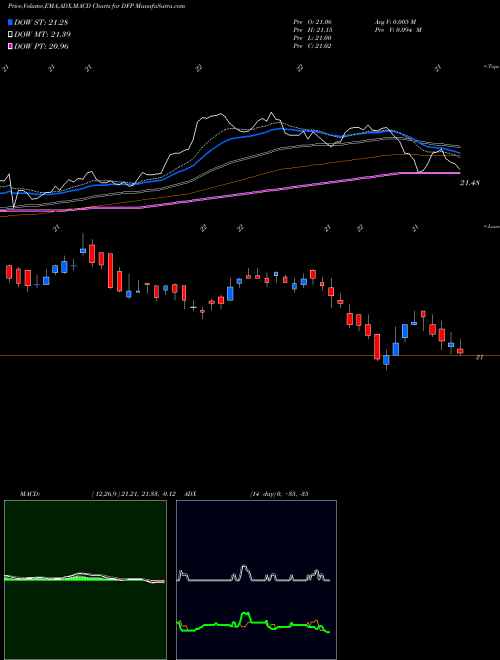Click the blue DOW ST legend swatch

pos(10,22)
